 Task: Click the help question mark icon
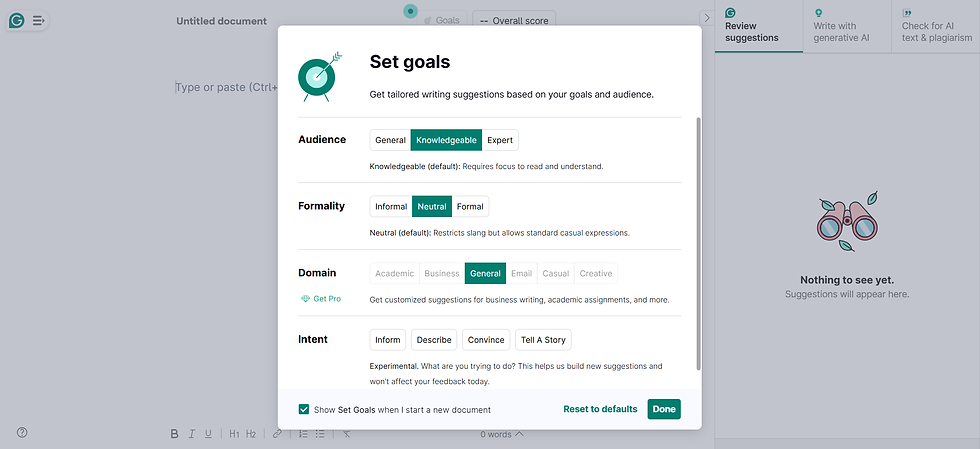pyautogui.click(x=22, y=432)
